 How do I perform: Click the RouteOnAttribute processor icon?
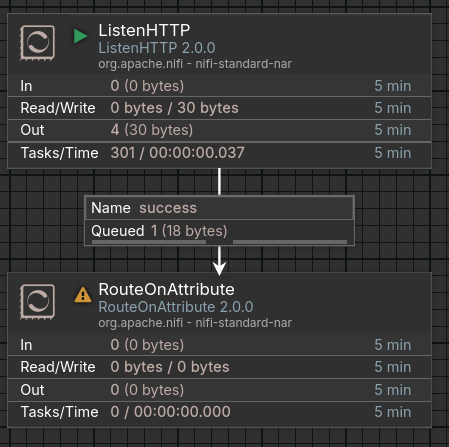[37, 302]
